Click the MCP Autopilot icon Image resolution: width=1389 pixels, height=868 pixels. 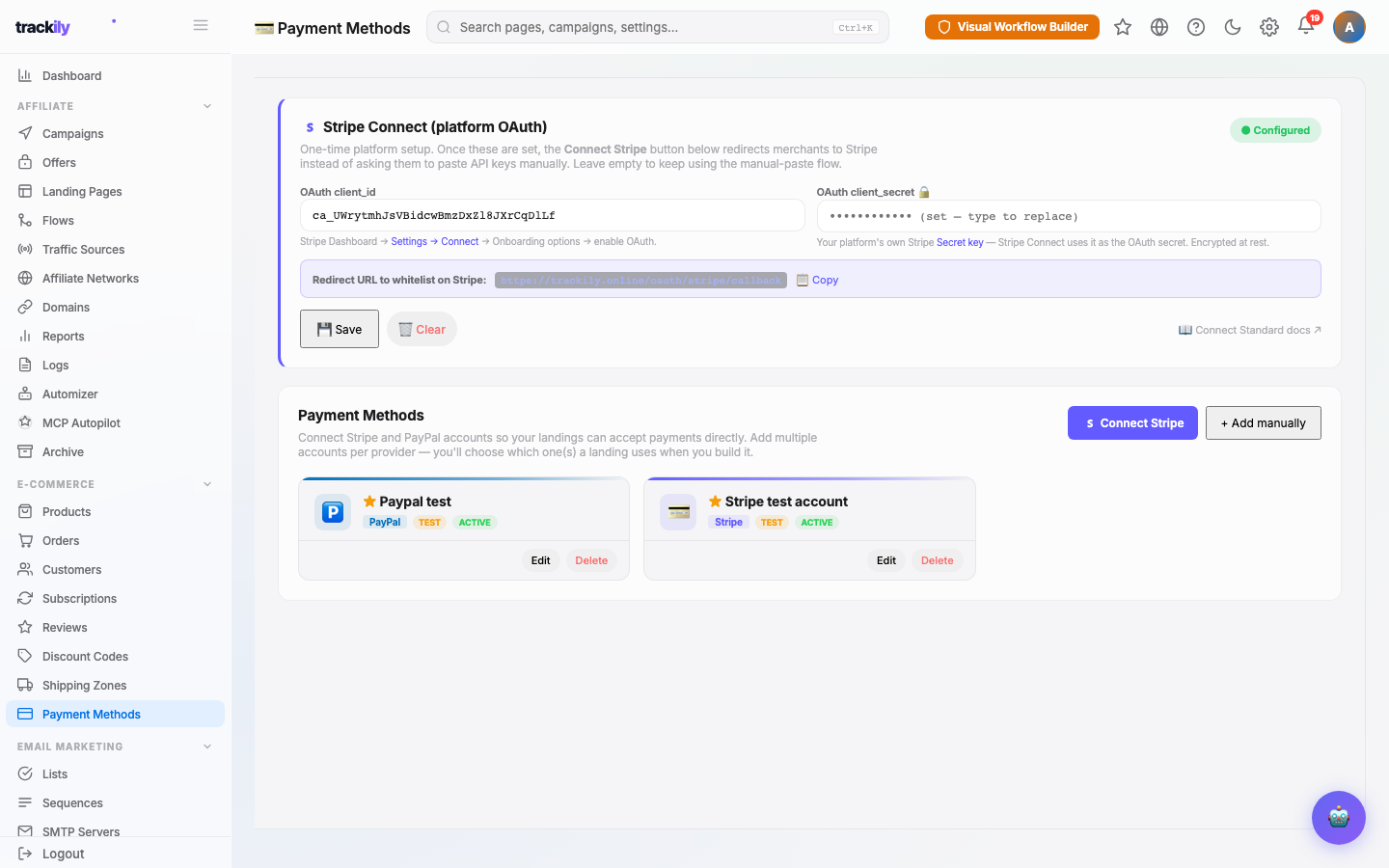point(25,422)
